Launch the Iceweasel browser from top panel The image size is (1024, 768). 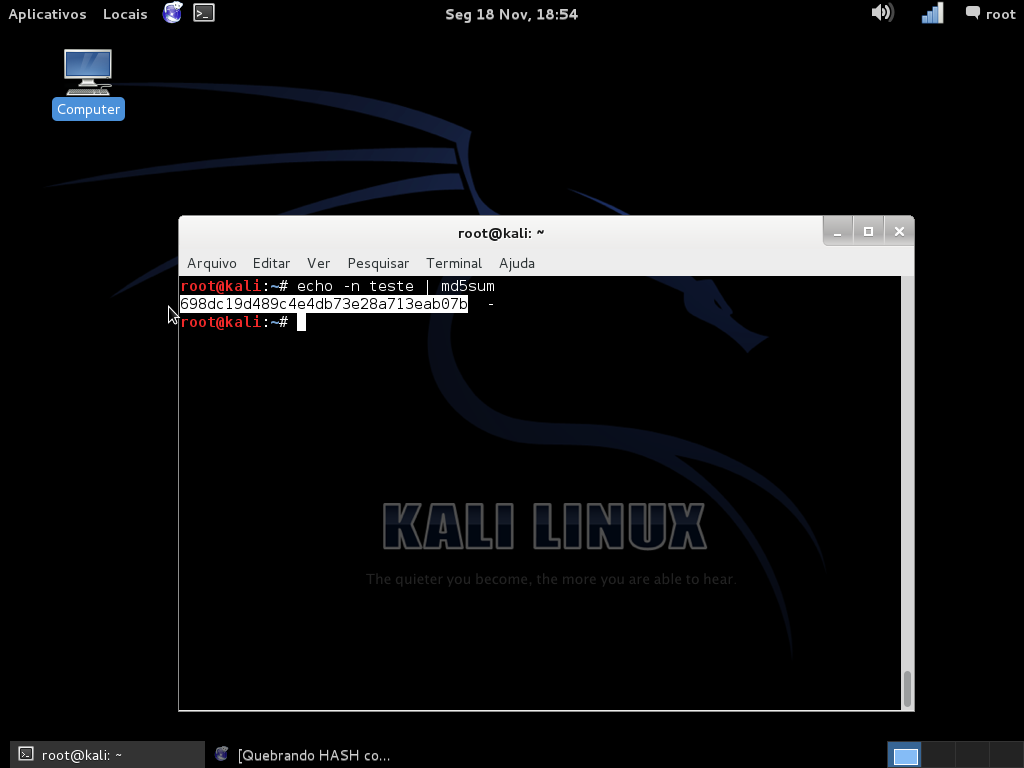(x=172, y=13)
